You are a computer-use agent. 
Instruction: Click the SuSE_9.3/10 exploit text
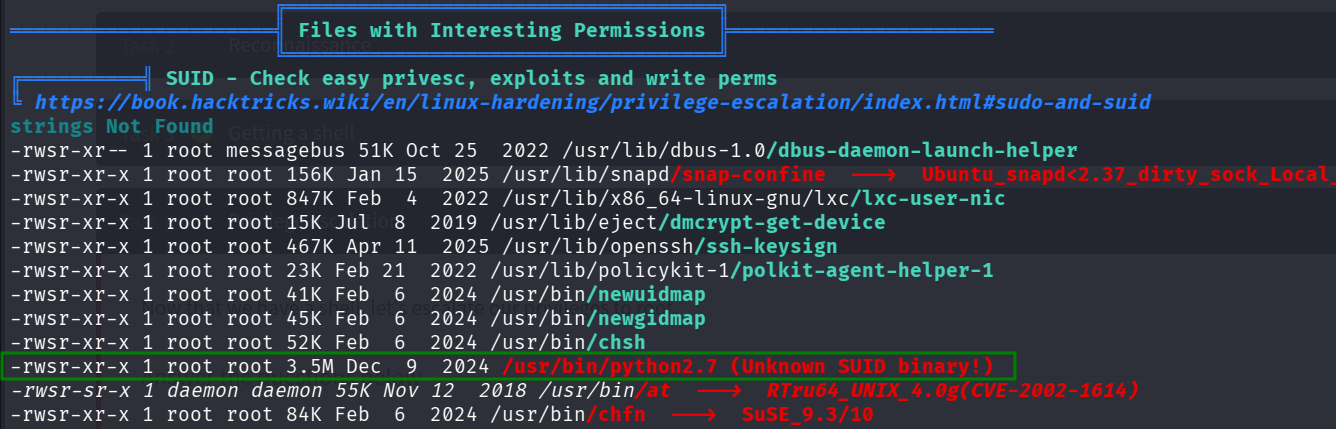(x=808, y=414)
